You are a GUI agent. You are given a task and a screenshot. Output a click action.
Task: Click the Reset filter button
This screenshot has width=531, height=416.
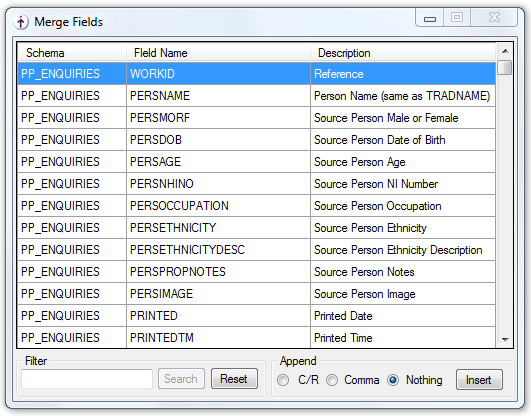click(234, 379)
